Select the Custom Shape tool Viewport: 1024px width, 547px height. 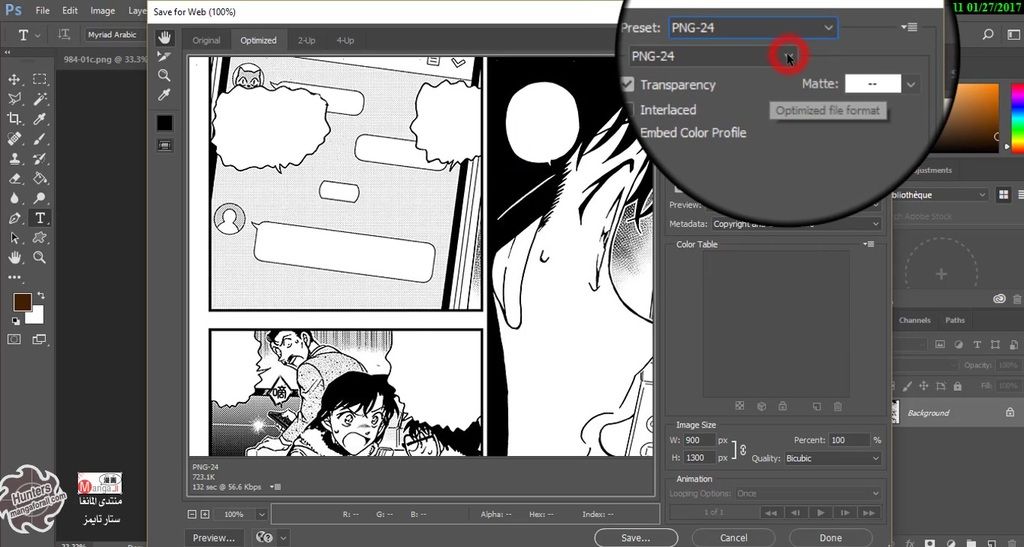pyautogui.click(x=40, y=238)
